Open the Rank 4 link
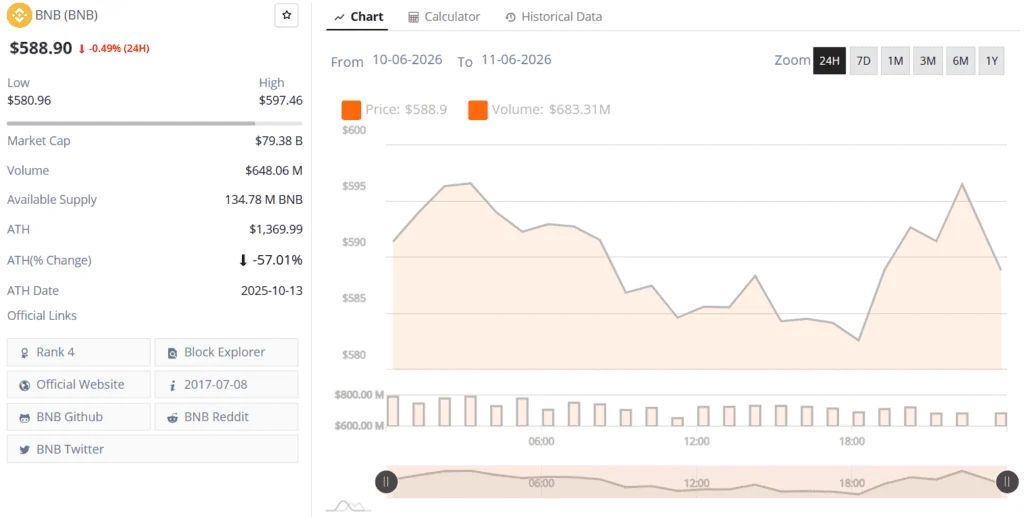Viewport: 1024px width, 517px height. point(79,352)
